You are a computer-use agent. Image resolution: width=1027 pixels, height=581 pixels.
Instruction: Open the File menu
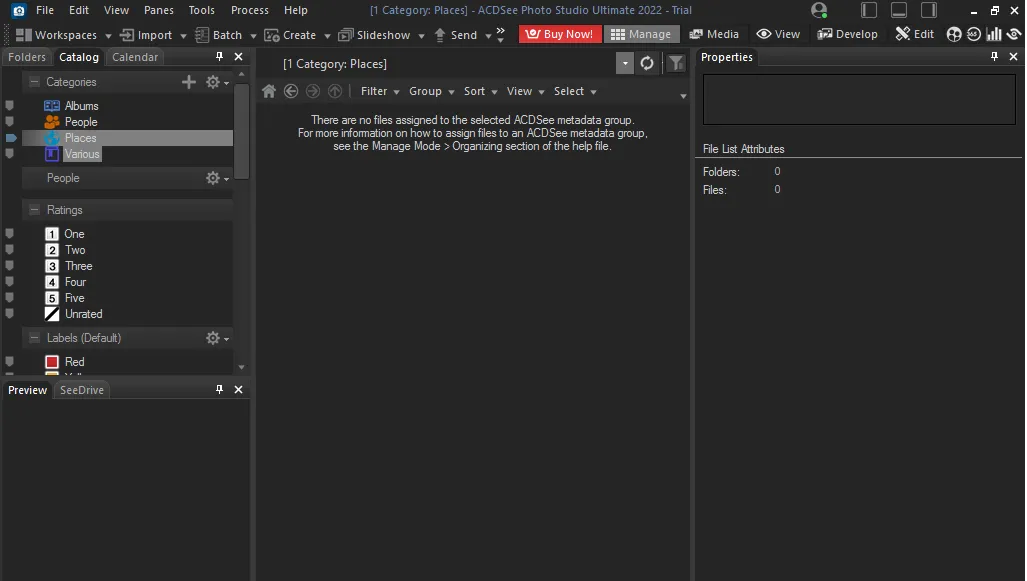coord(45,10)
